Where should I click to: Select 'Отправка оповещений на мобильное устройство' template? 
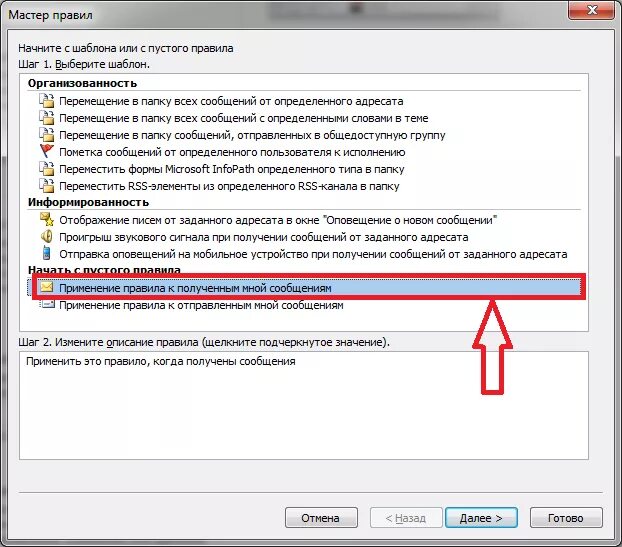(313, 254)
